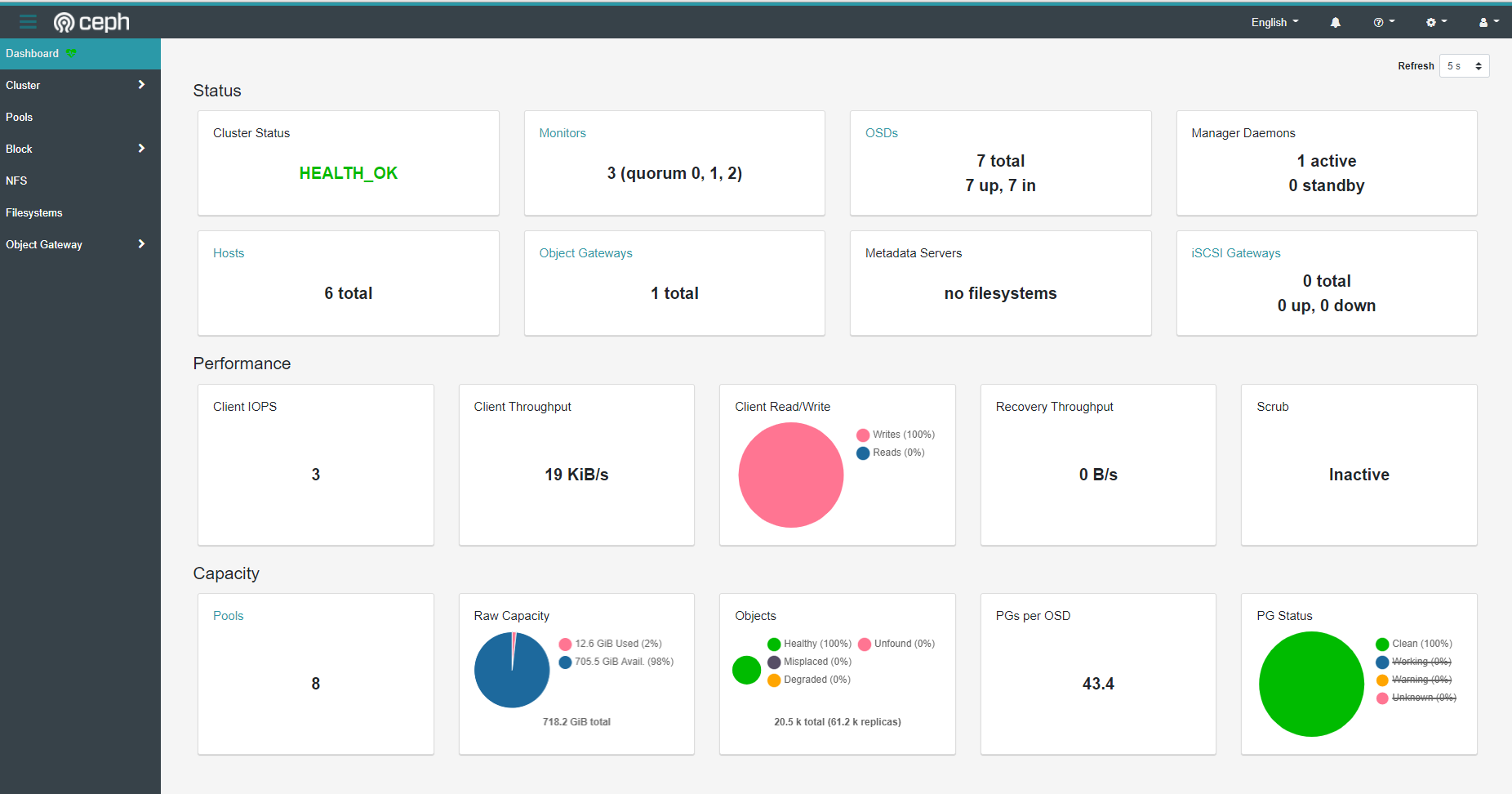
Task: Click the Ceph logo
Action: (91, 22)
